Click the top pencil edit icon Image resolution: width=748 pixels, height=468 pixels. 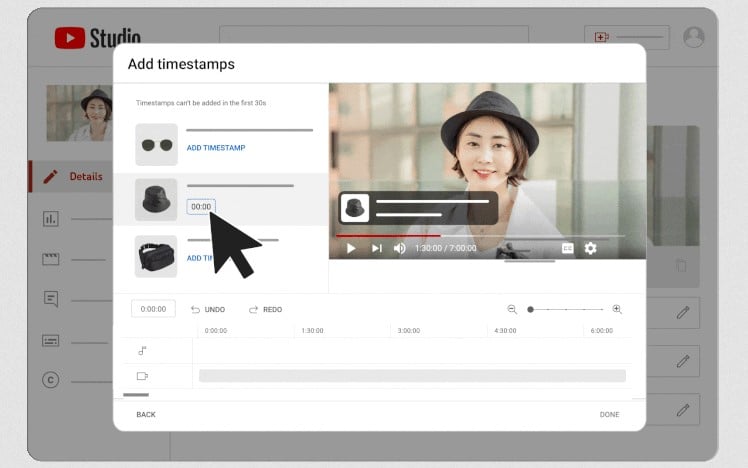[683, 313]
